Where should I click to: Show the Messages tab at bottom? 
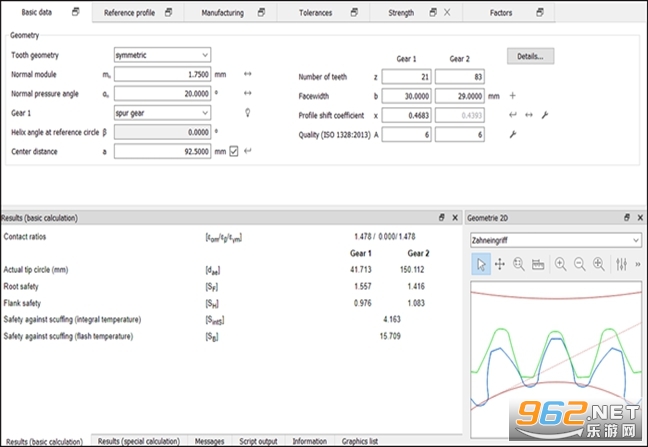[209, 441]
